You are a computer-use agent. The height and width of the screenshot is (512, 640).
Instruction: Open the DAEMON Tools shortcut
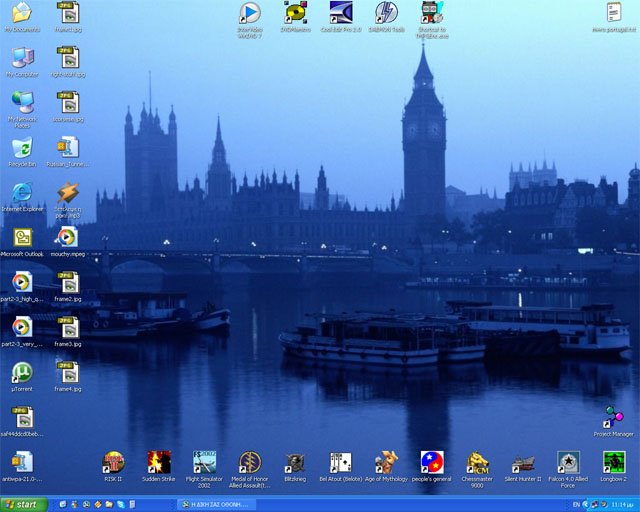(387, 13)
